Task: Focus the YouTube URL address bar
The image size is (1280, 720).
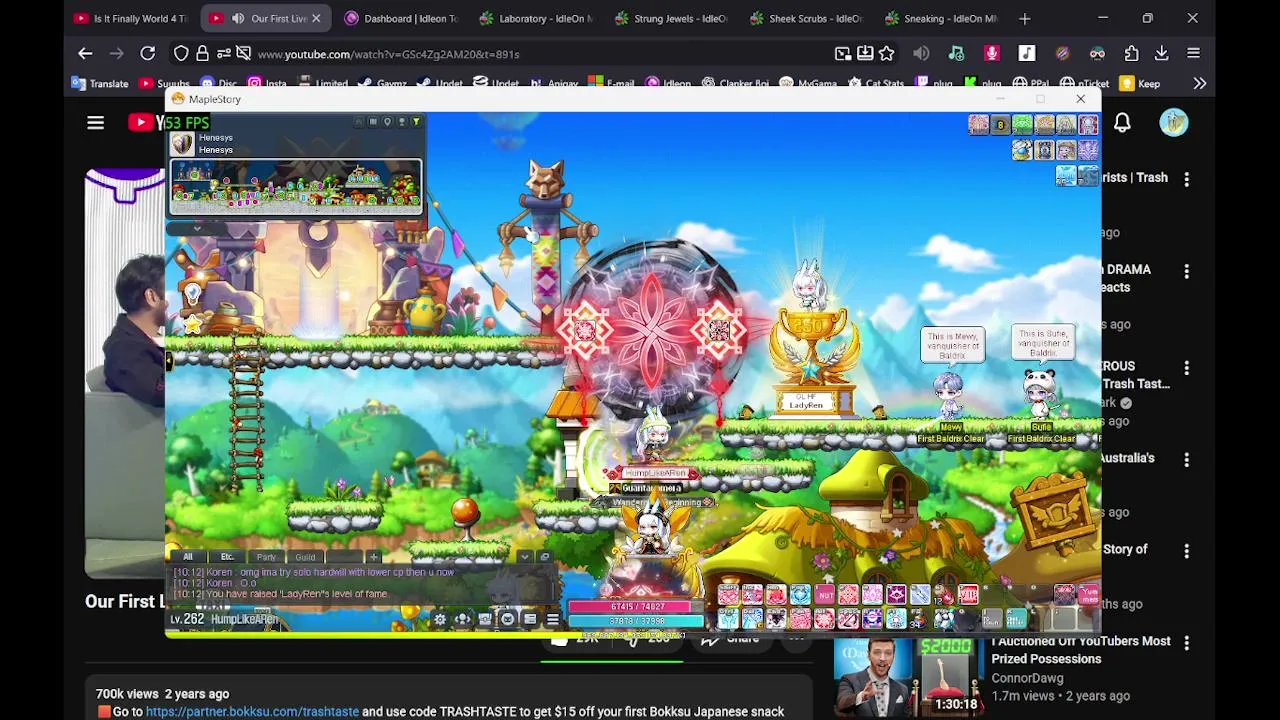Action: (x=540, y=54)
